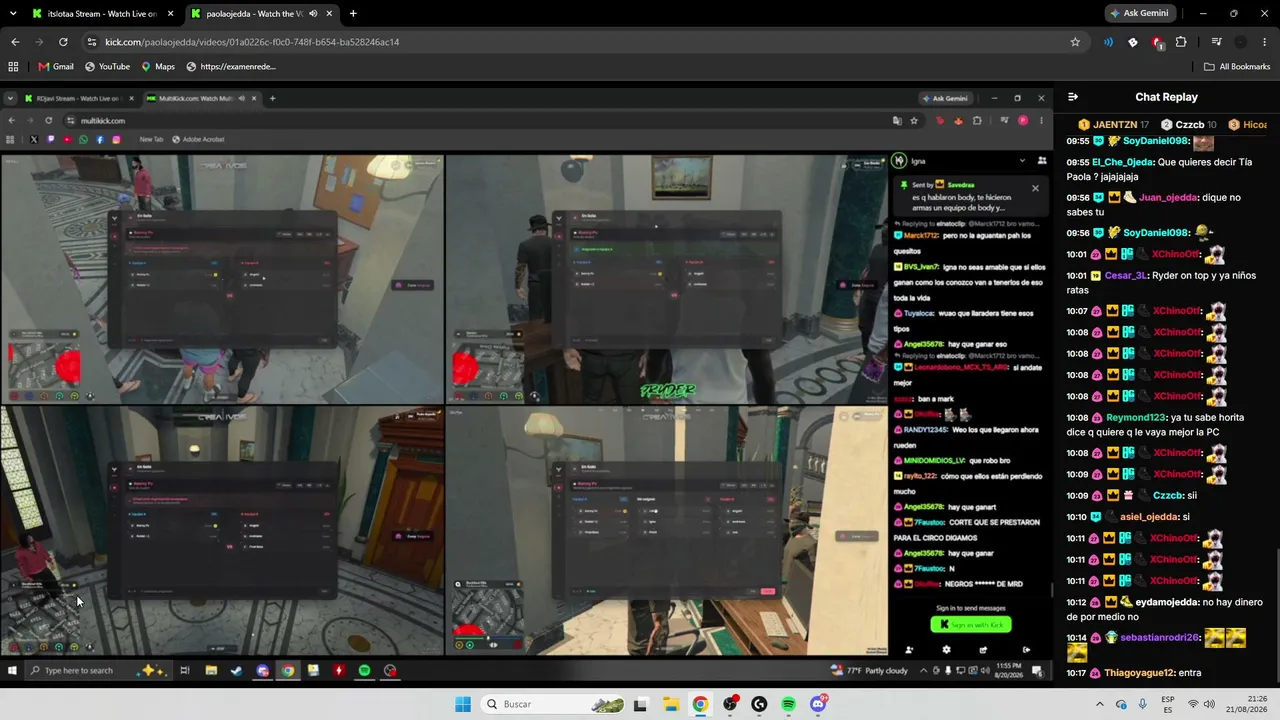Bookmark this page with the star icon

1075,42
